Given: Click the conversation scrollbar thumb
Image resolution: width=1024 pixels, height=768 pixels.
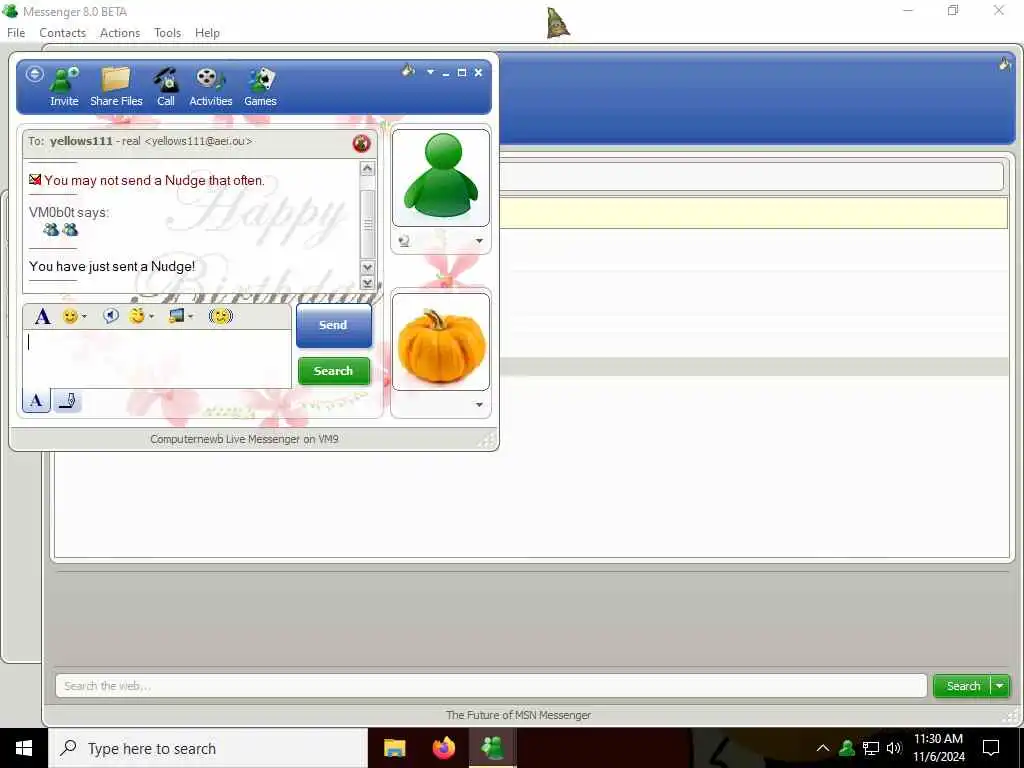Looking at the screenshot, I should 368,224.
